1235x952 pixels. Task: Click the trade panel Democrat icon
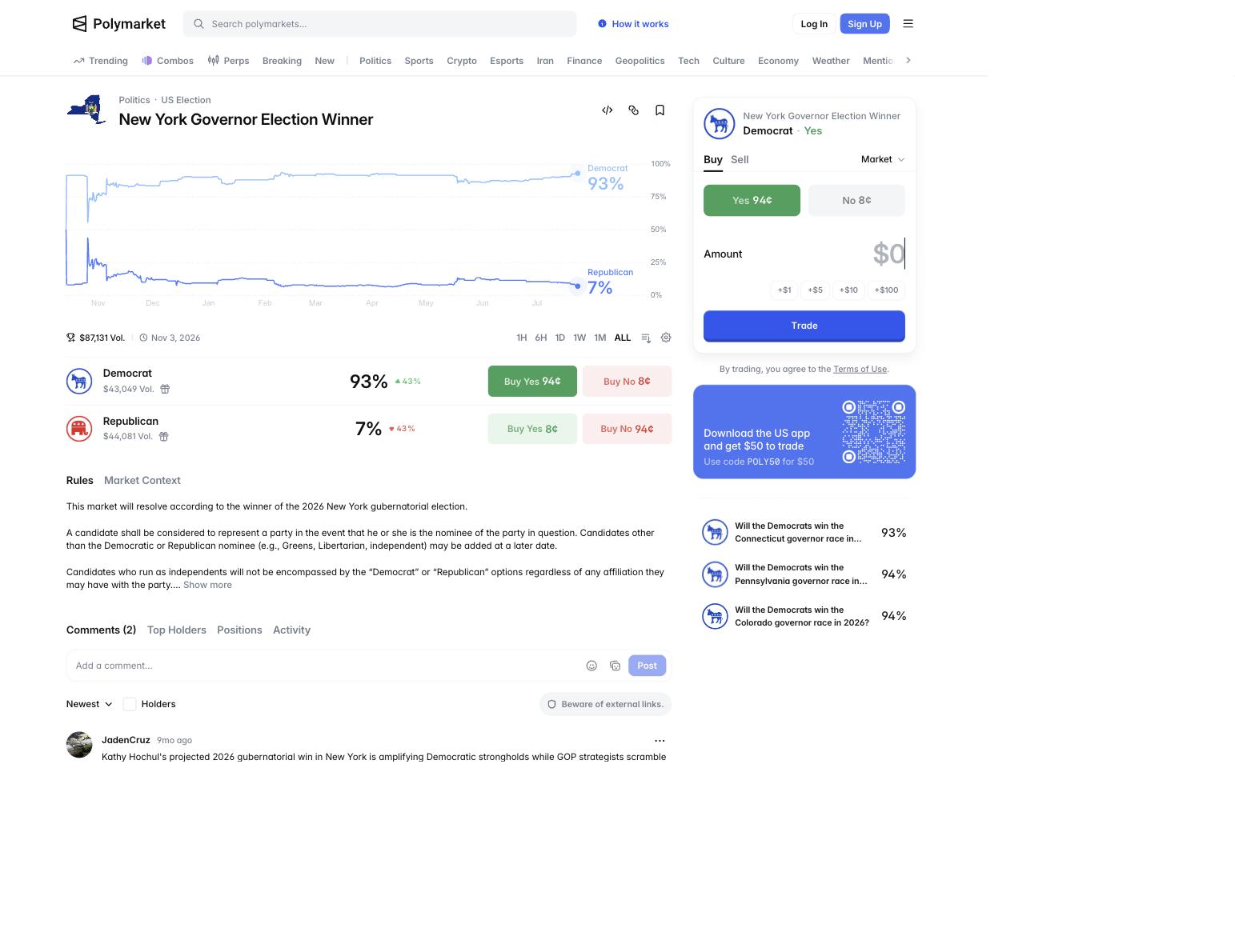719,124
